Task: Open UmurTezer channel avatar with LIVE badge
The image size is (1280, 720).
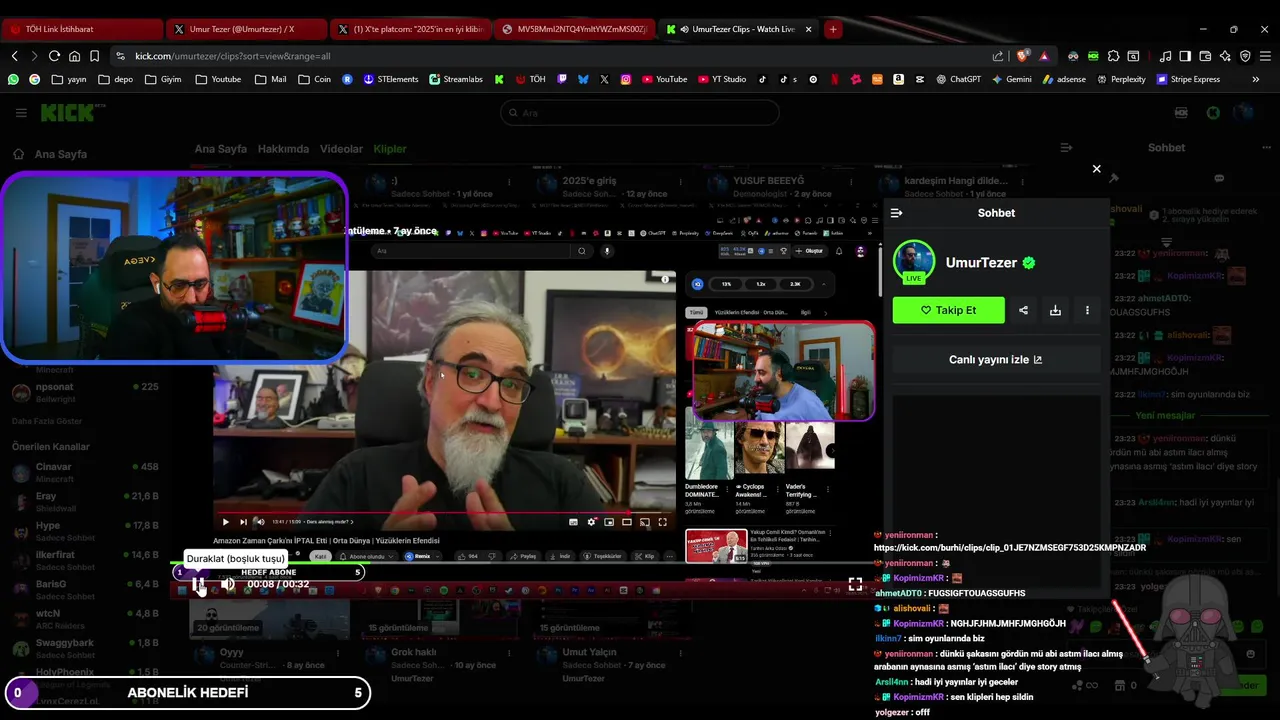Action: (913, 263)
